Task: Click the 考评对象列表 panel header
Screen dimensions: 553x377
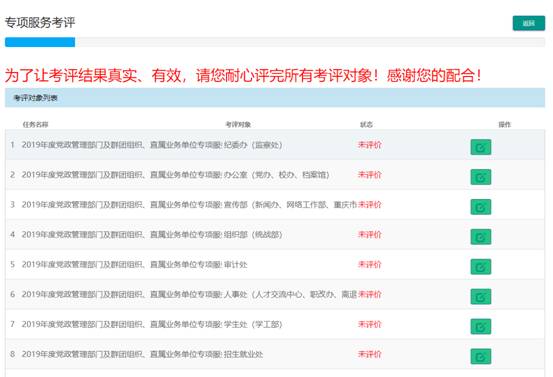Action: pyautogui.click(x=275, y=98)
